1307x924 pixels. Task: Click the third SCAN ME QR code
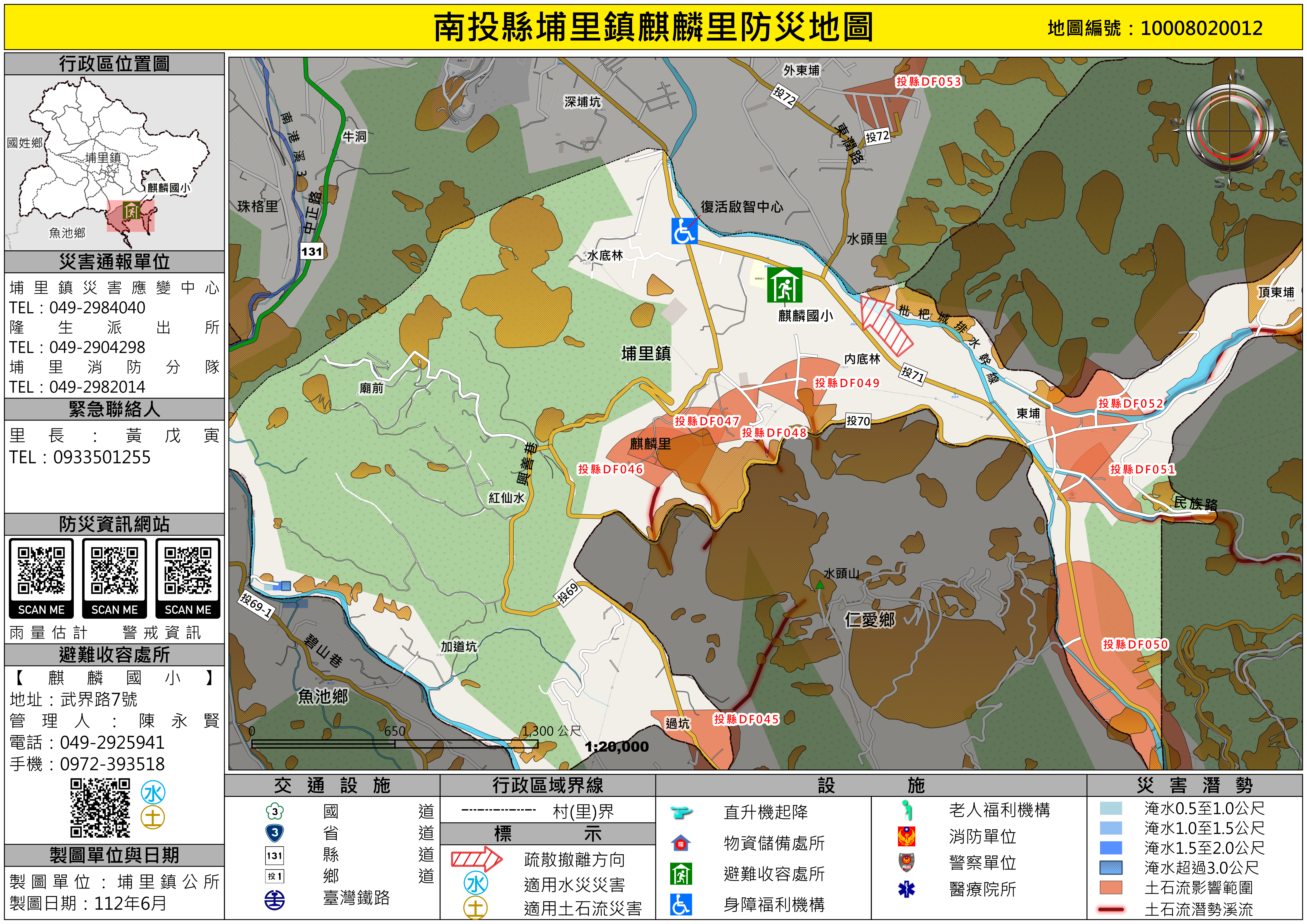[x=188, y=571]
